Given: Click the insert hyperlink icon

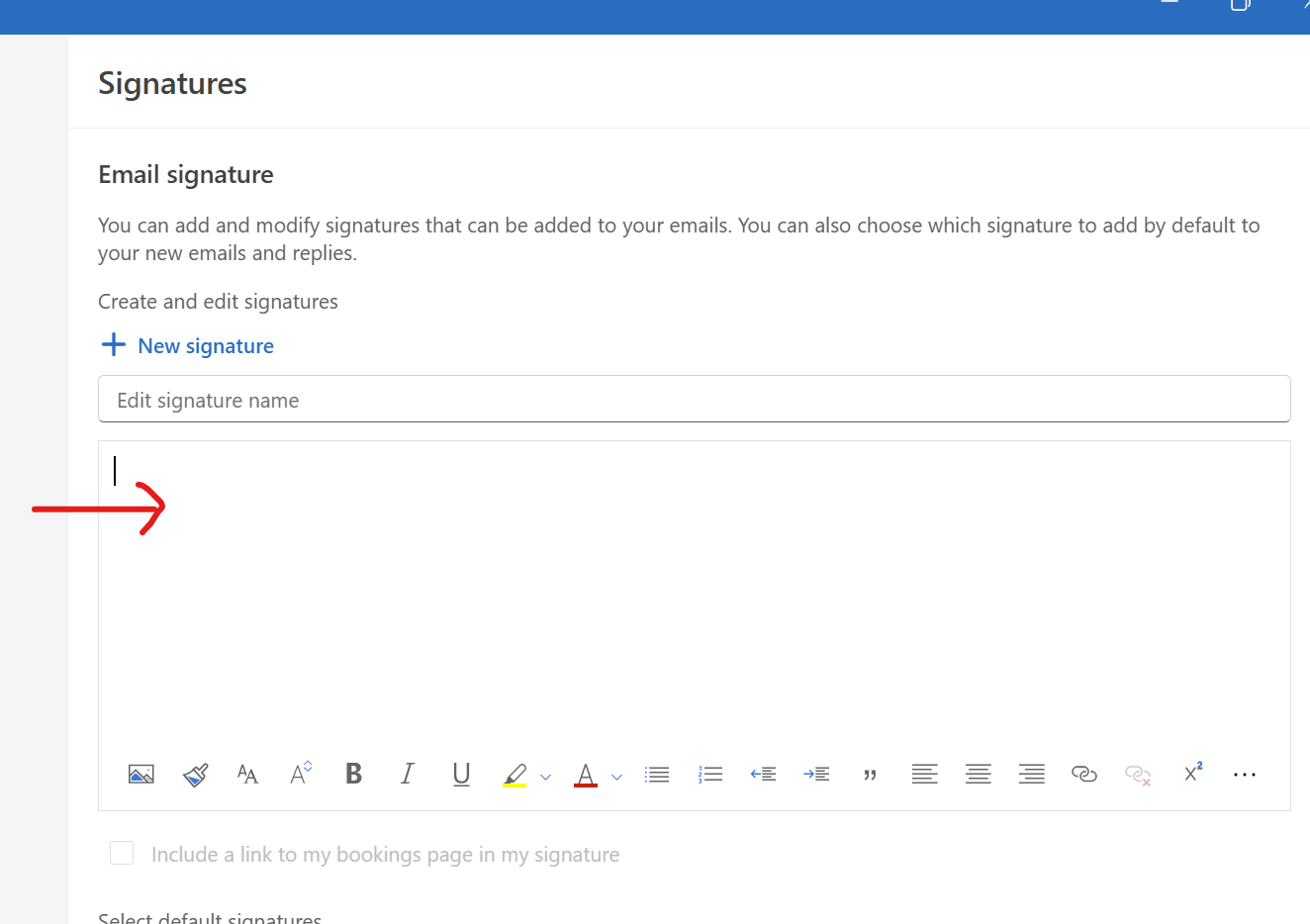Looking at the screenshot, I should pyautogui.click(x=1084, y=775).
